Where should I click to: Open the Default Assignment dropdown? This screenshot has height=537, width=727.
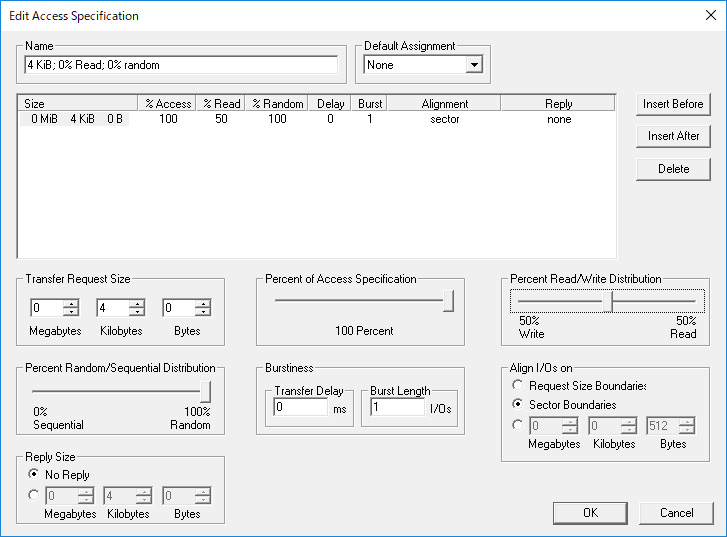(474, 65)
